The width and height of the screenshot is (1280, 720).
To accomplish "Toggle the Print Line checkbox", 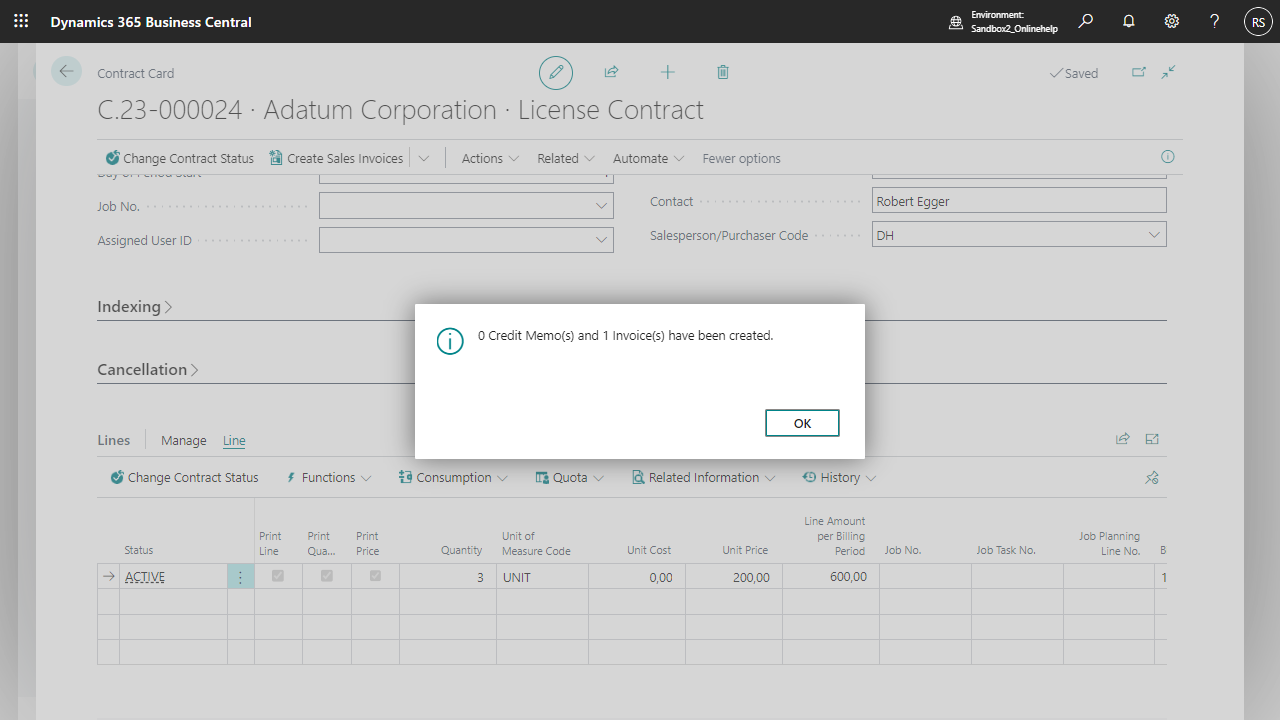I will point(278,576).
